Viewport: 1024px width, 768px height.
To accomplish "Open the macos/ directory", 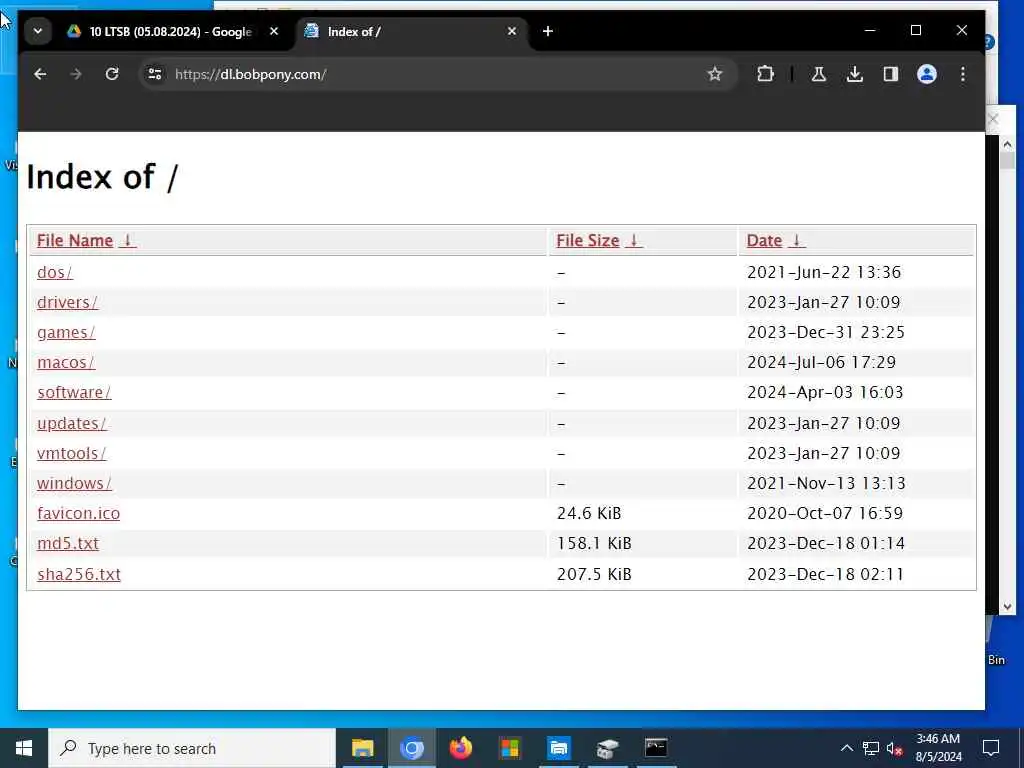I will point(65,362).
